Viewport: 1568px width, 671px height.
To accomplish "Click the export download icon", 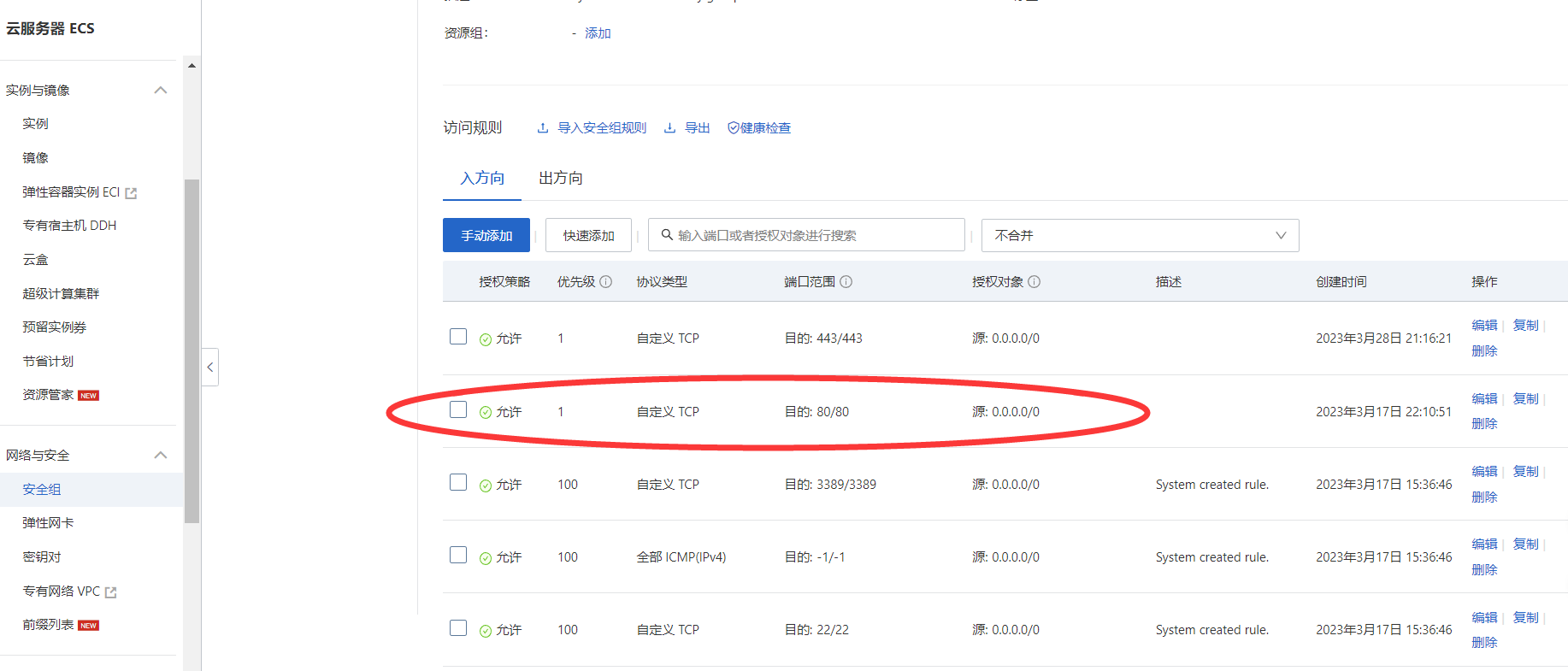I will (x=669, y=128).
